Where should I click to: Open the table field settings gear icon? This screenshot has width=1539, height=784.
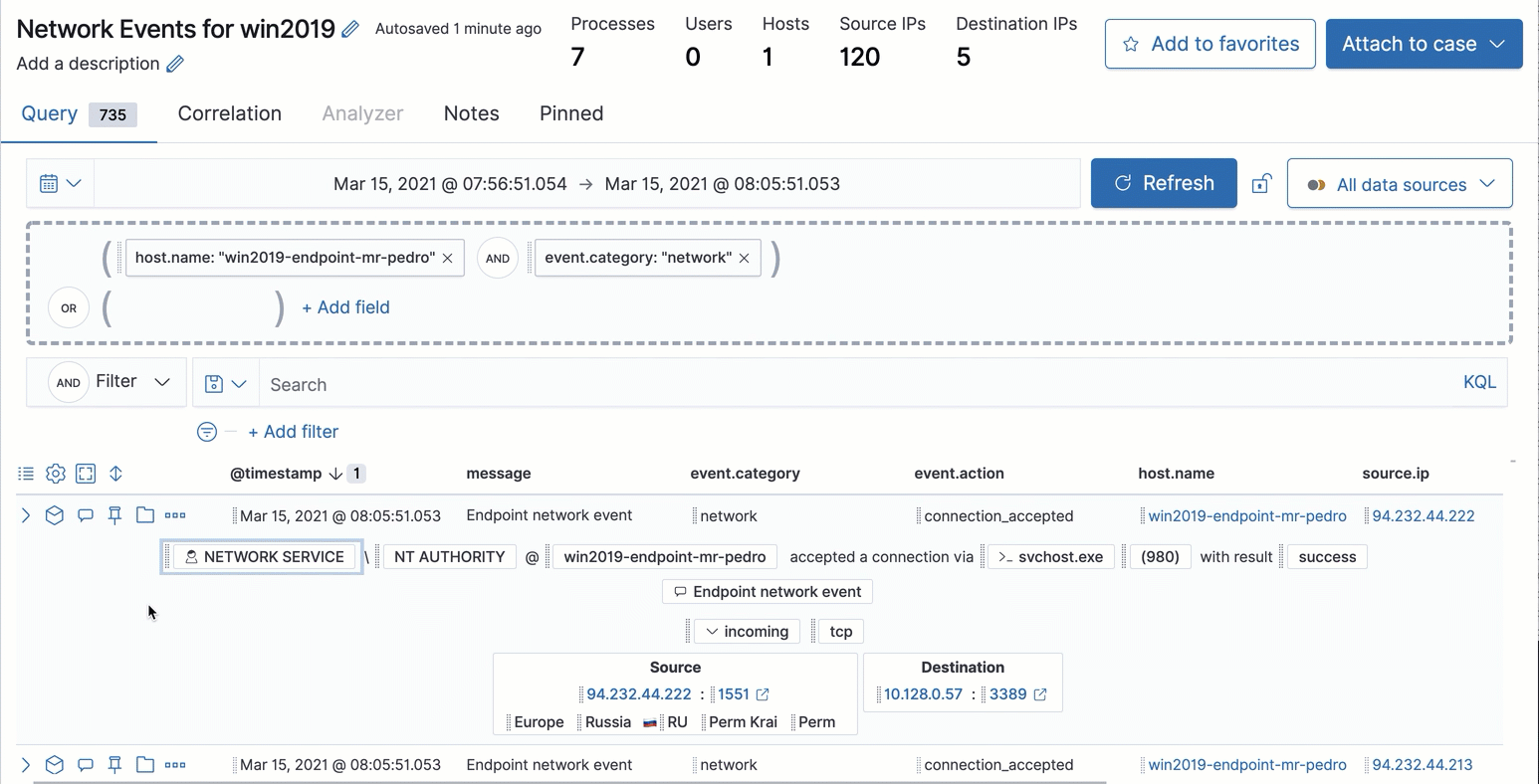(x=55, y=474)
